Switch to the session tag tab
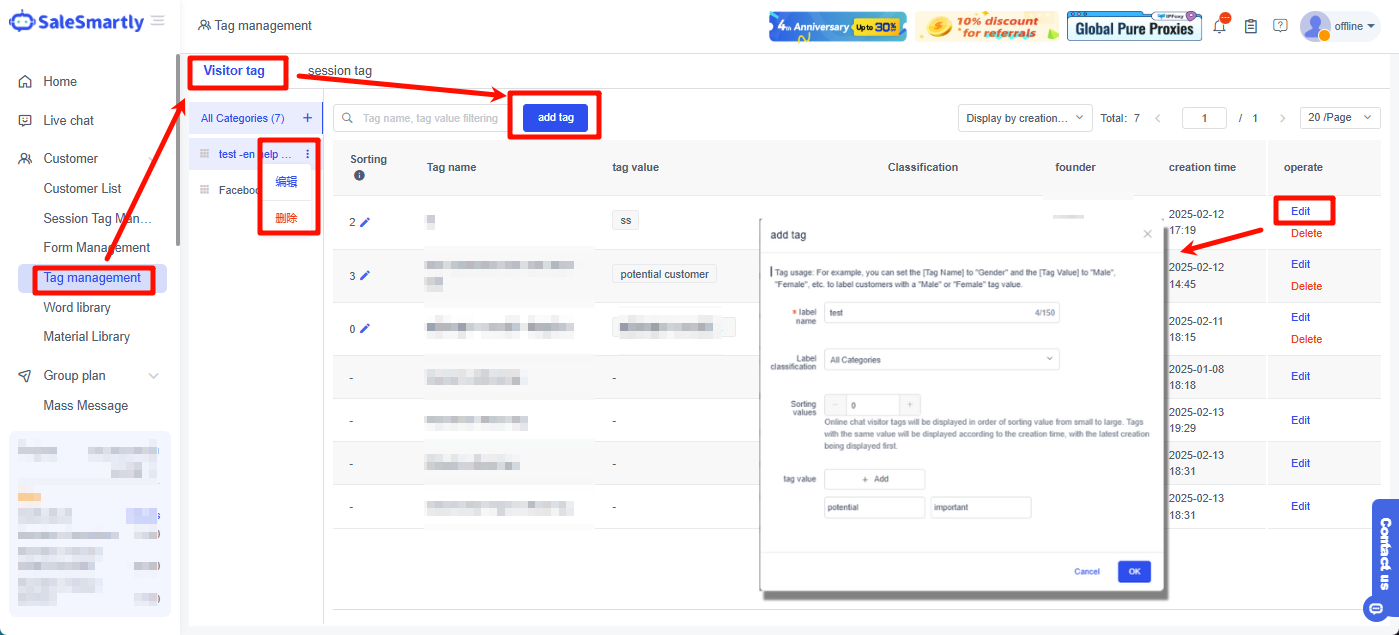1399x635 pixels. [x=340, y=71]
